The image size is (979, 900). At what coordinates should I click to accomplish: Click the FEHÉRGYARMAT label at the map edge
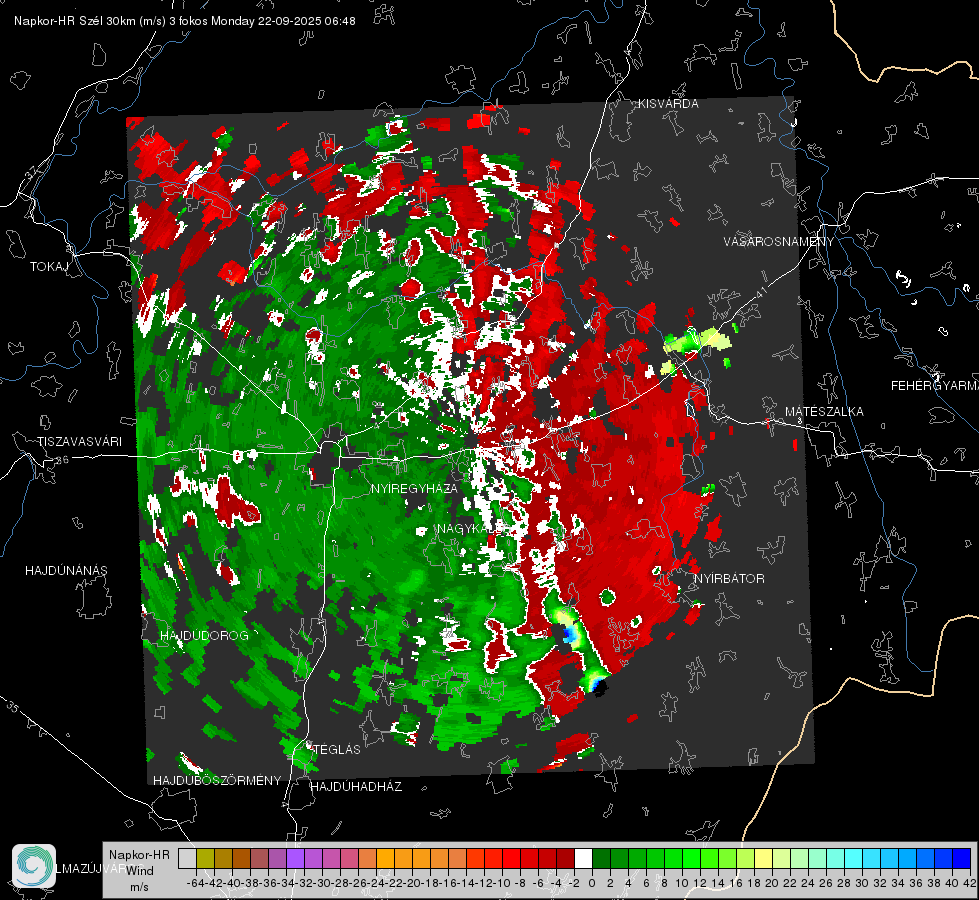pos(935,386)
